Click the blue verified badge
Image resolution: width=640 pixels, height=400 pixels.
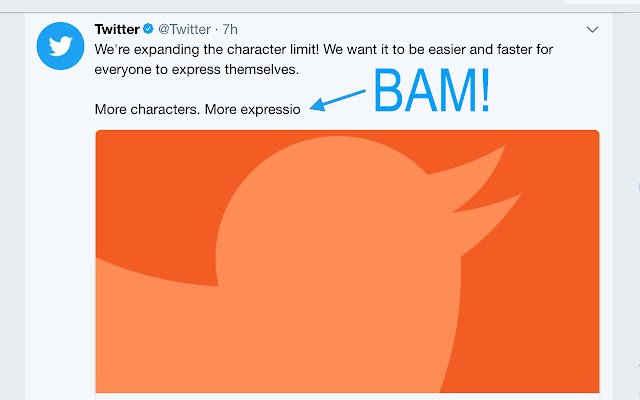pyautogui.click(x=148, y=29)
